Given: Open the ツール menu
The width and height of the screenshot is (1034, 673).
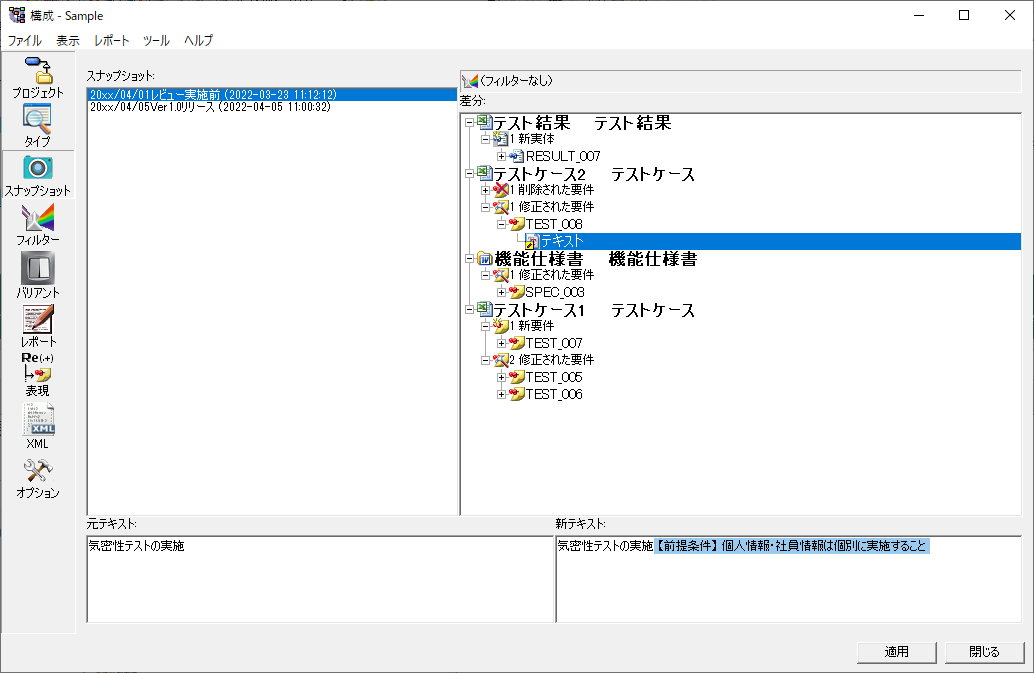Looking at the screenshot, I should (156, 41).
